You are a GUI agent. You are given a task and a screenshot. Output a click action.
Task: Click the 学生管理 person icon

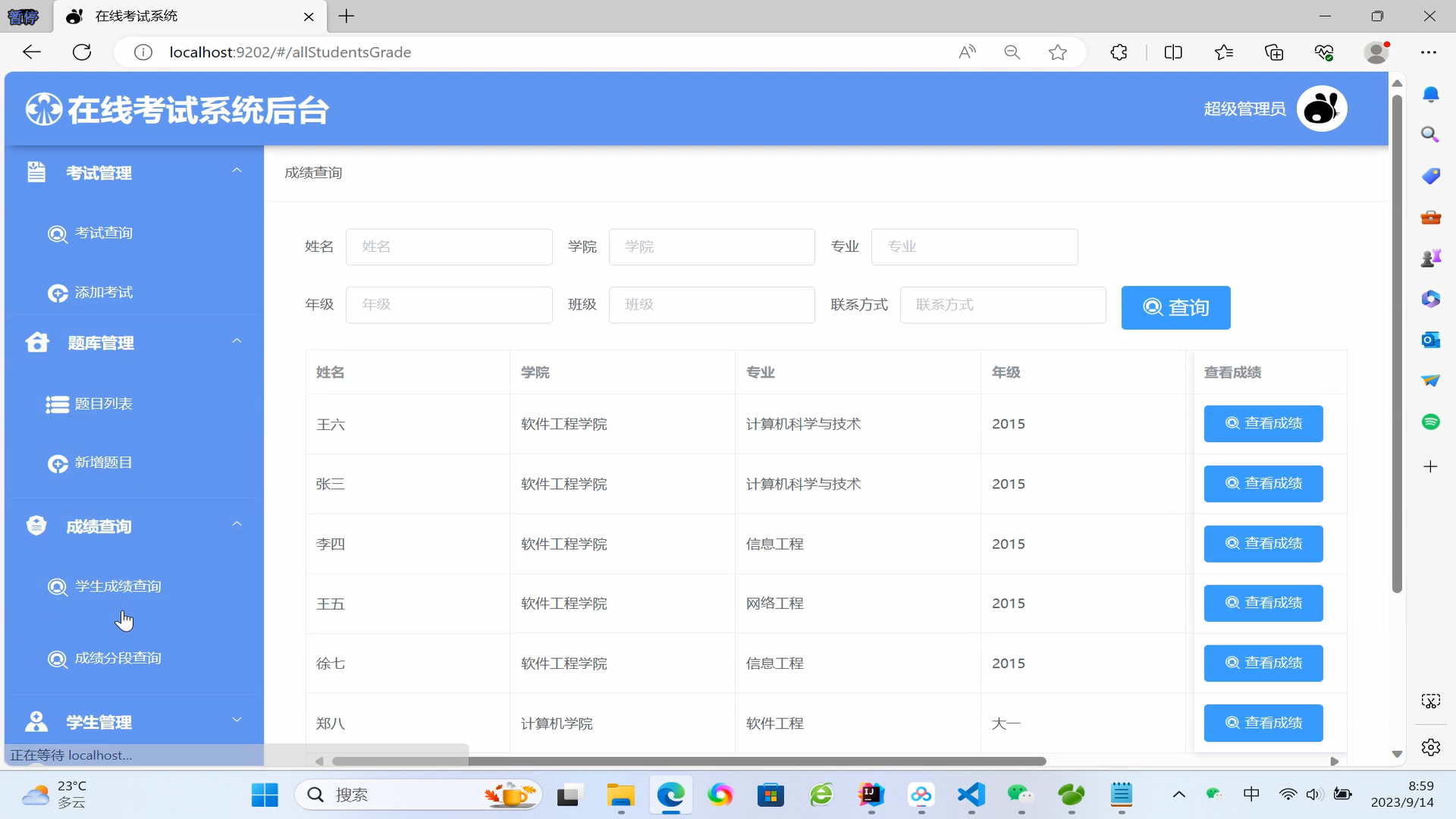36,722
